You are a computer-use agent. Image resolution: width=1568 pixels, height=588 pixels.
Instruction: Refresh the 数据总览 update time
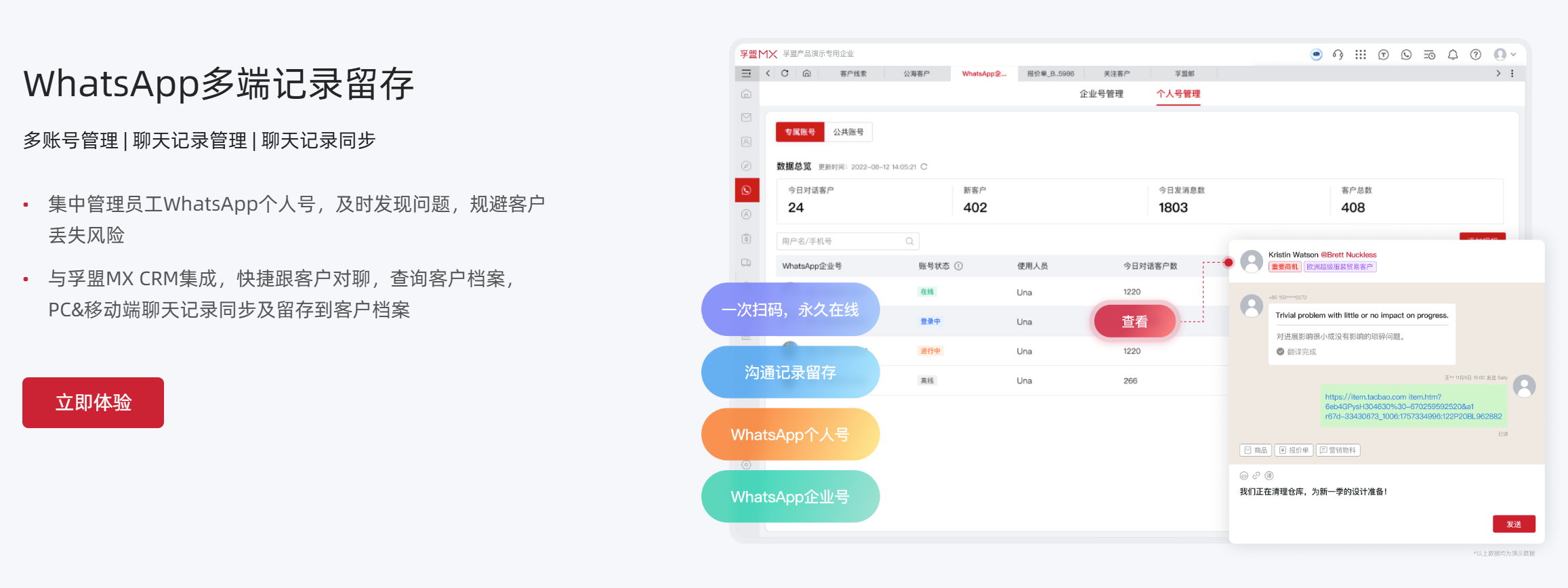[924, 167]
